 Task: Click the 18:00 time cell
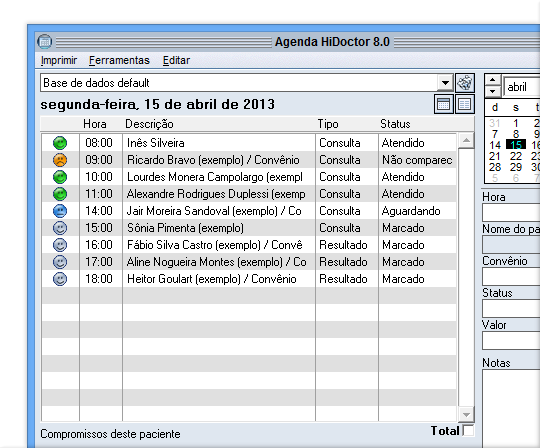click(x=99, y=279)
